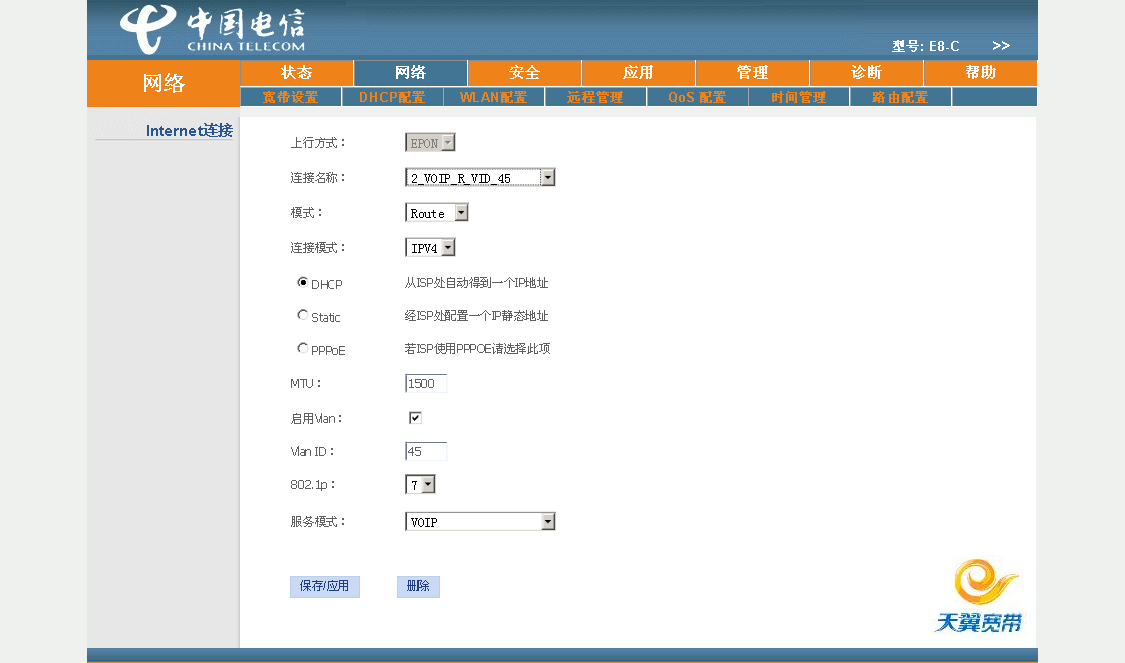Image resolution: width=1125 pixels, height=663 pixels.
Task: Open the QoS 配置 submenu
Action: pyautogui.click(x=697, y=97)
